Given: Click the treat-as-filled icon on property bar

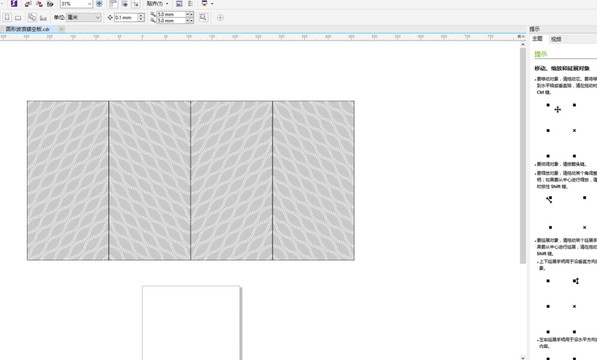Looking at the screenshot, I should click(x=203, y=18).
